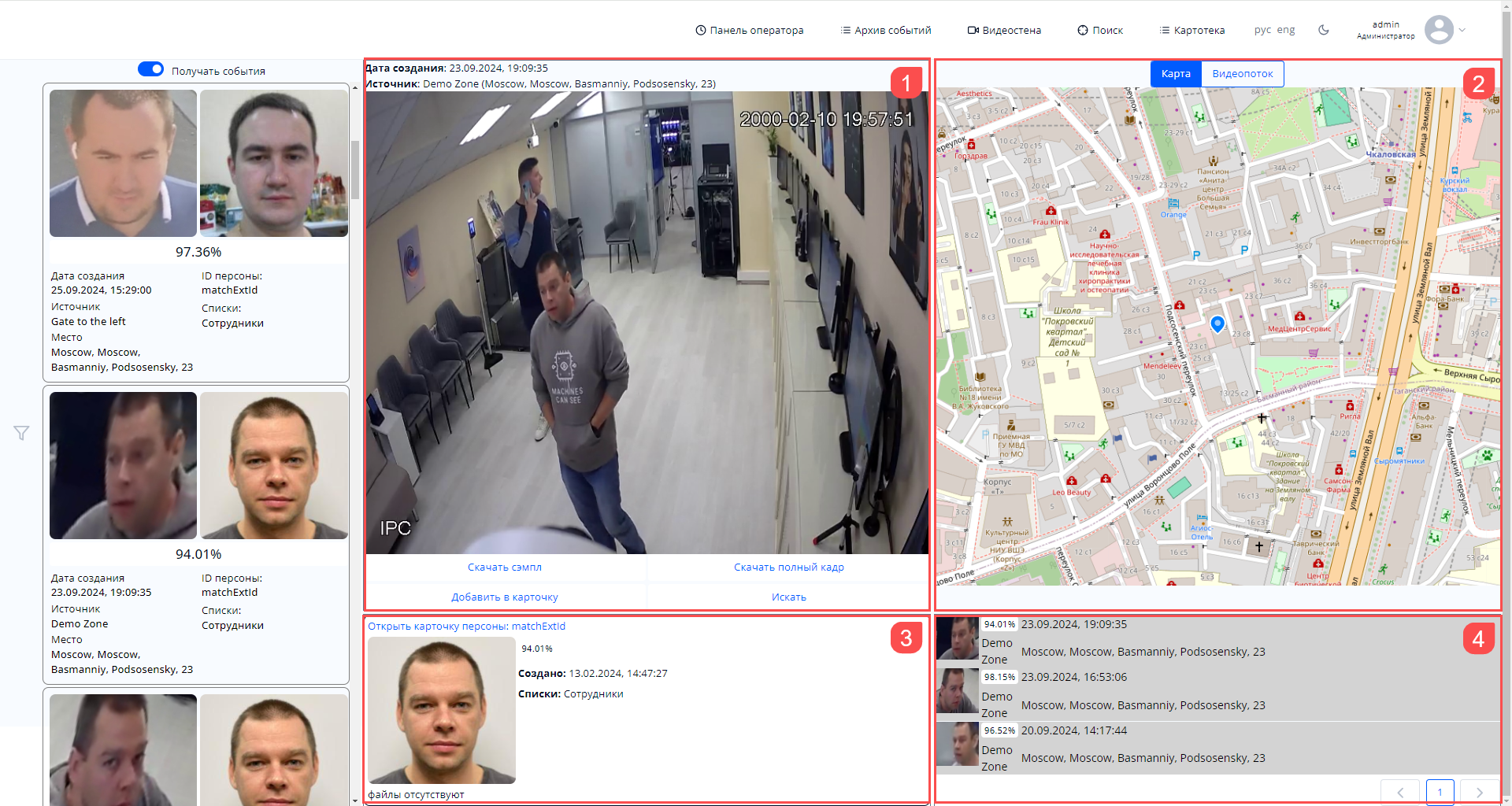Select the Карта tab

click(1176, 73)
